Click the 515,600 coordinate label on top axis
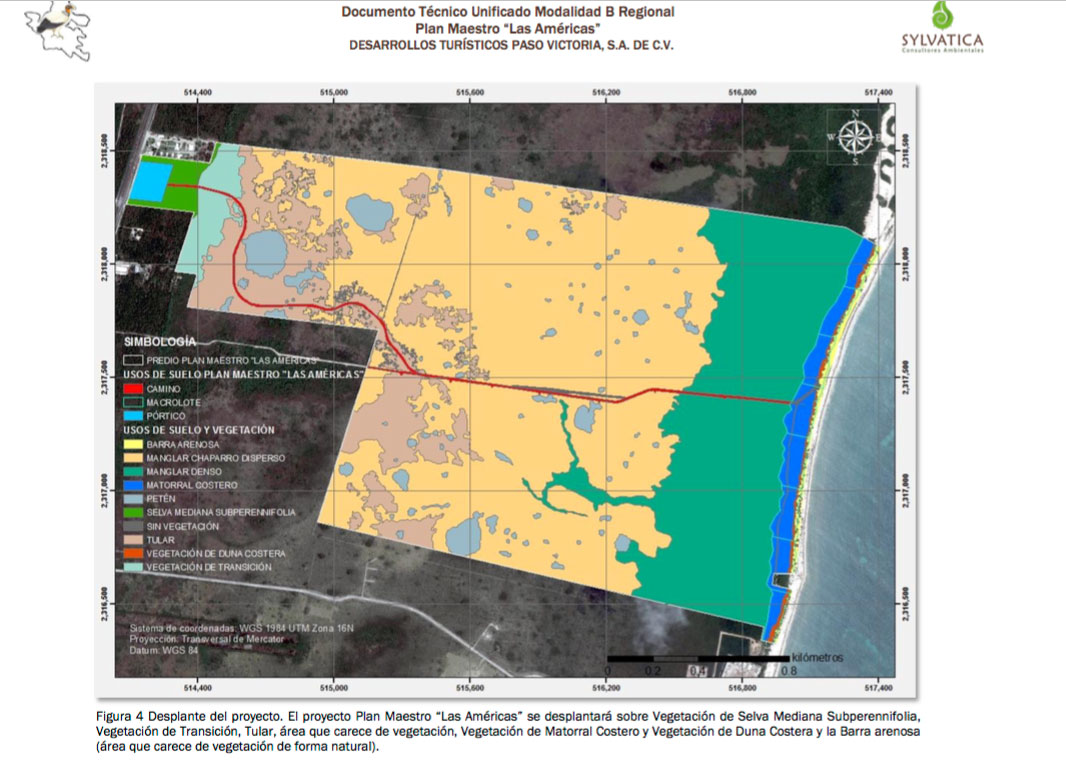 point(470,92)
